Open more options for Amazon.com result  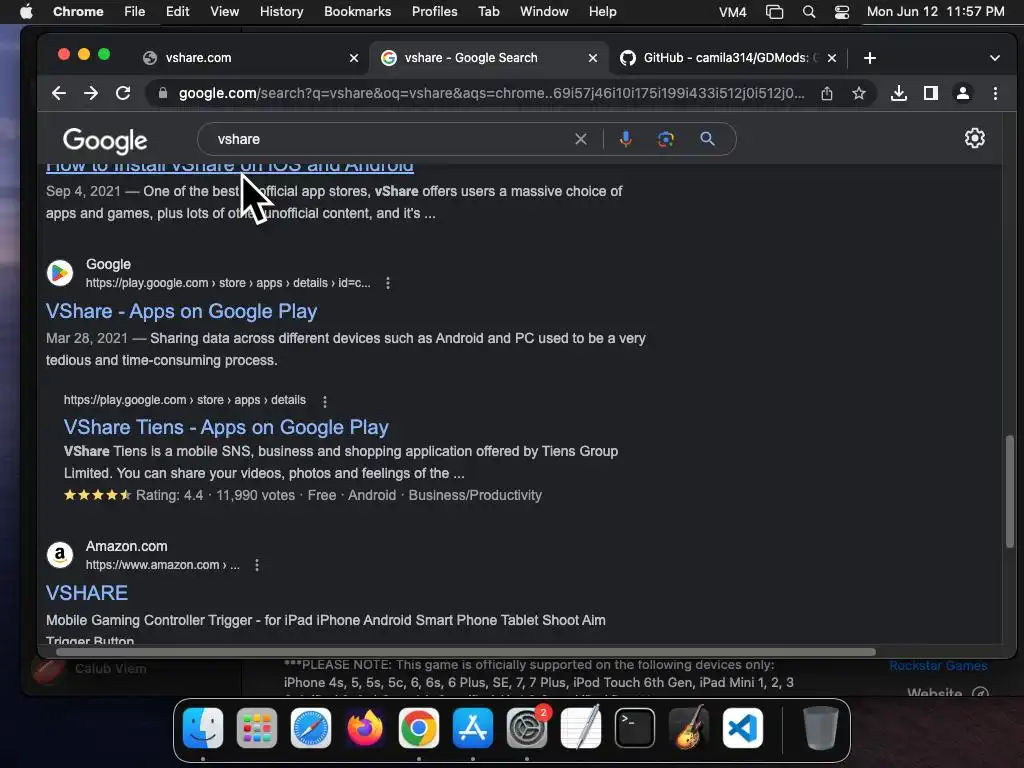click(x=257, y=565)
